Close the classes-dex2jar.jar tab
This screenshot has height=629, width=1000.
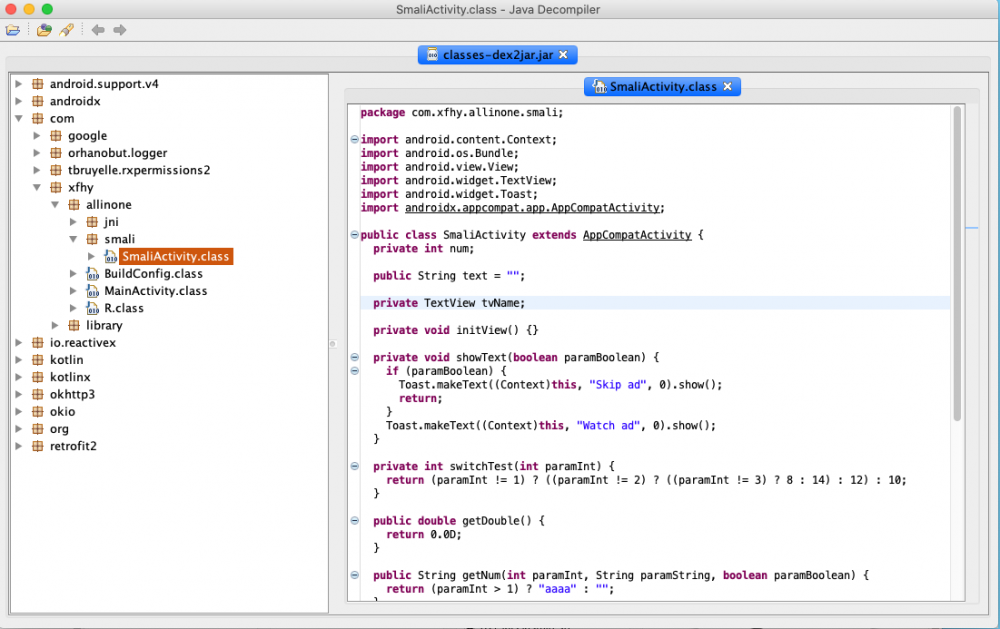563,55
